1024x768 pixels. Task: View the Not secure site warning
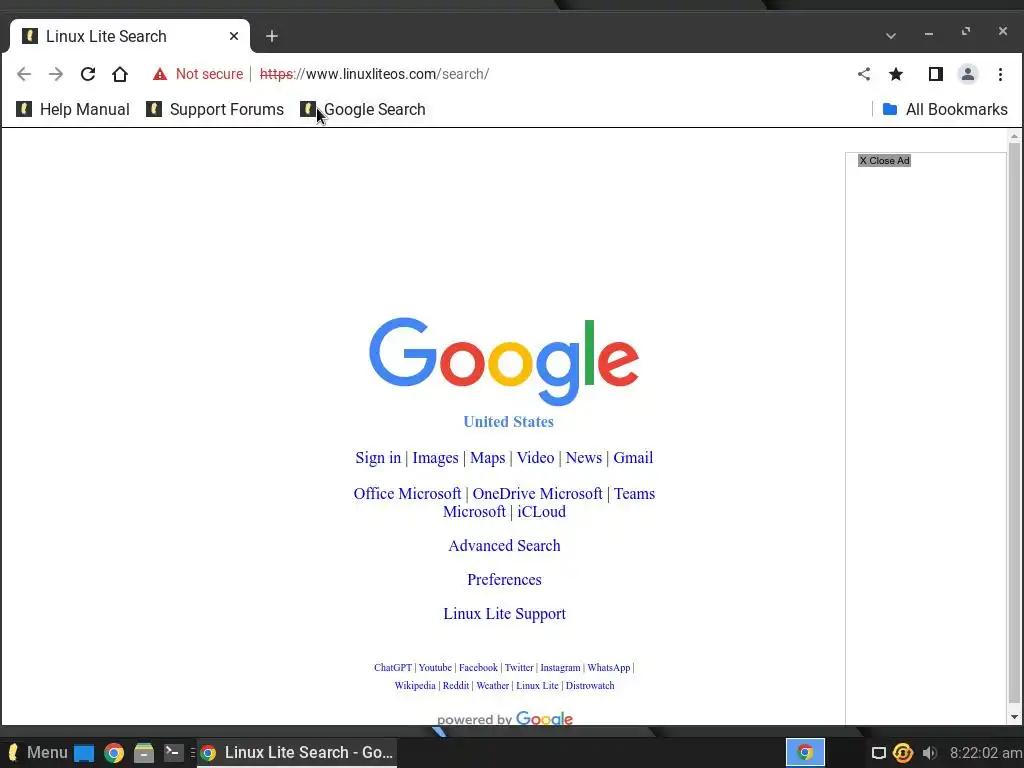pos(198,74)
